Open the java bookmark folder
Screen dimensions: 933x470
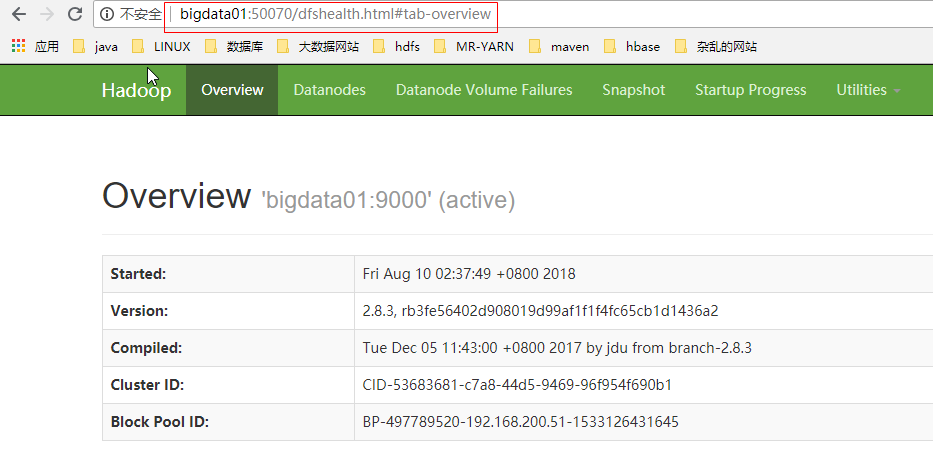pos(95,46)
